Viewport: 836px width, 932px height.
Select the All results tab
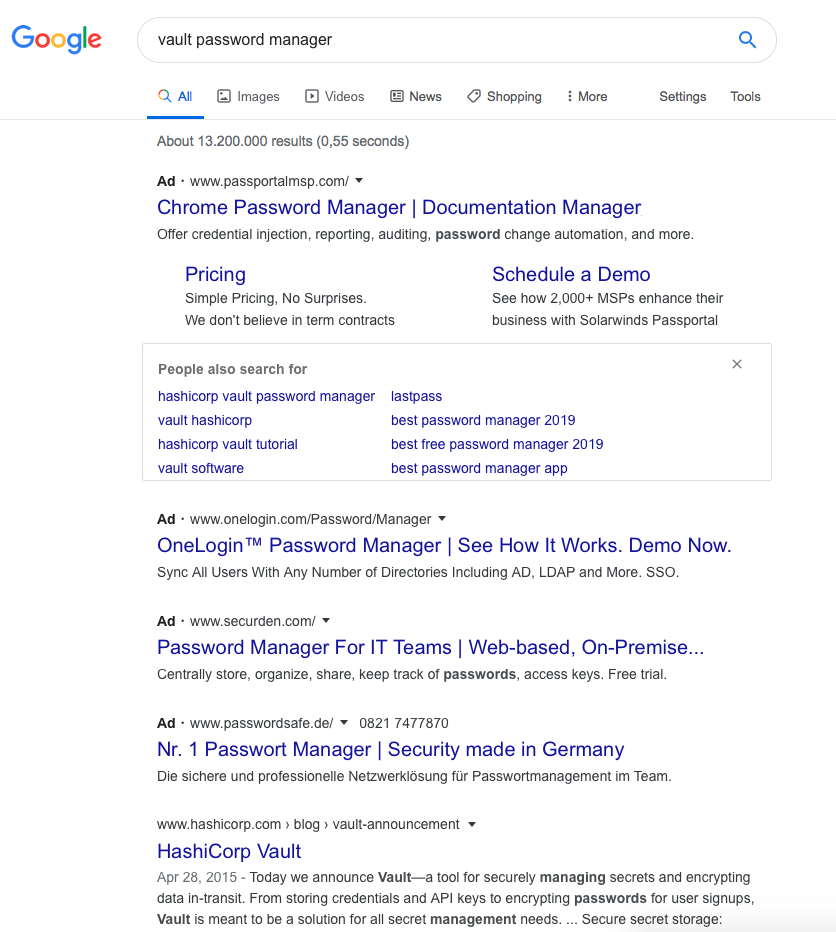[175, 96]
